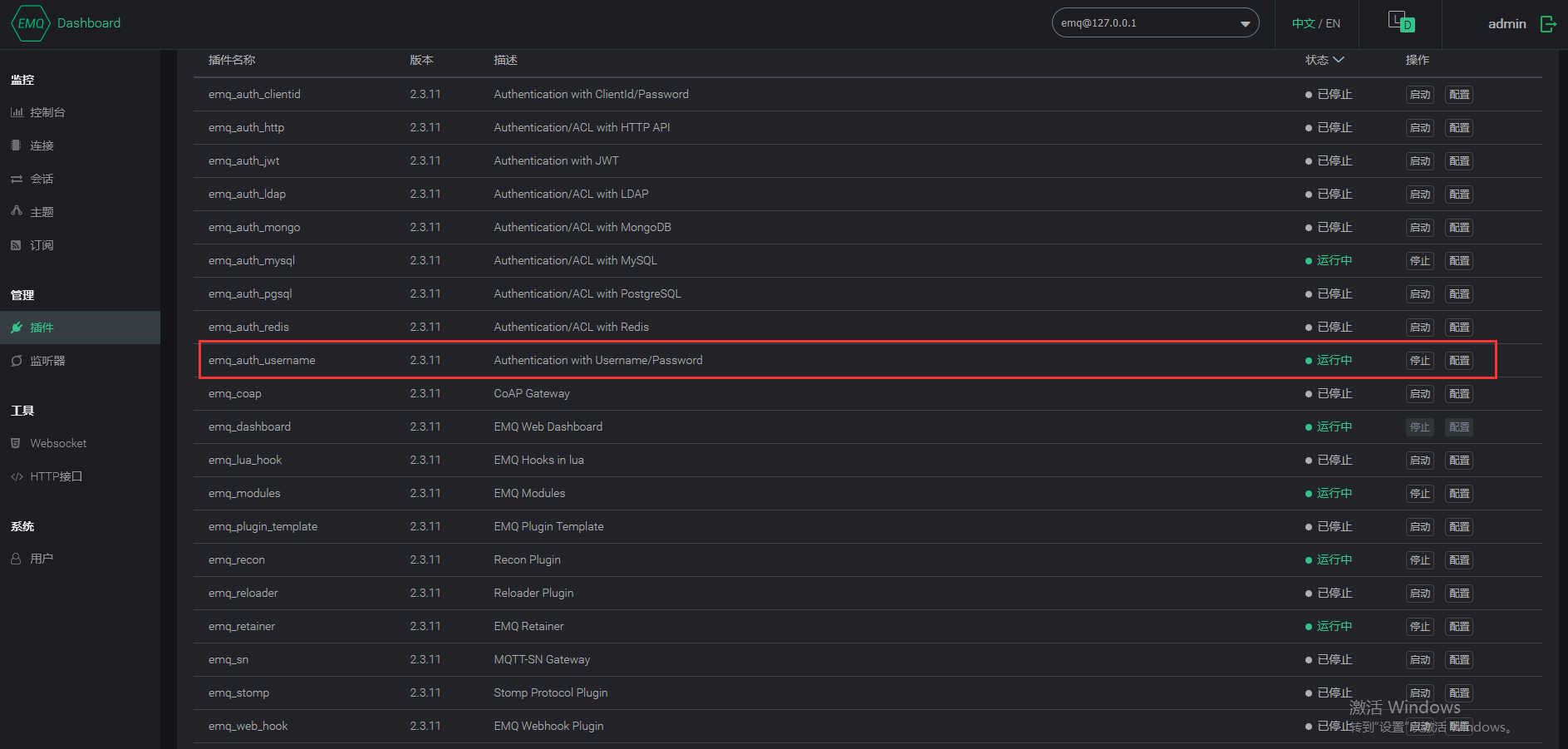Stop the emq_auth_mysql plugin
Image resolution: width=1568 pixels, height=749 pixels.
(1420, 261)
